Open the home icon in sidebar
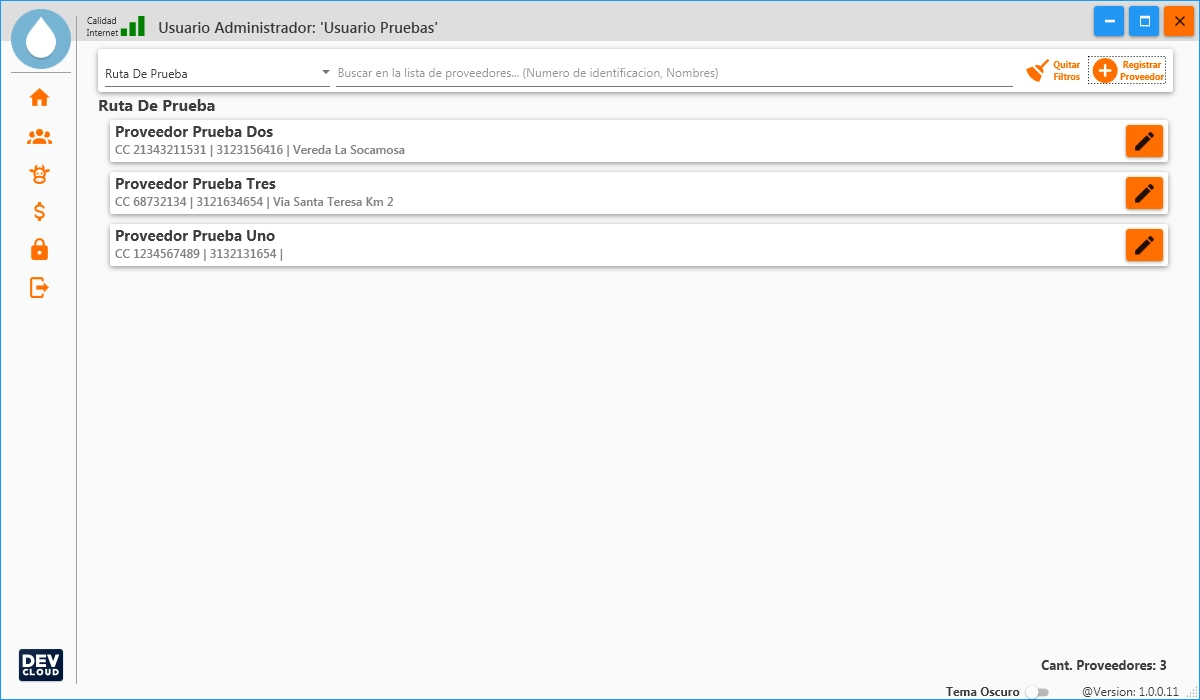Image resolution: width=1200 pixels, height=700 pixels. (39, 98)
